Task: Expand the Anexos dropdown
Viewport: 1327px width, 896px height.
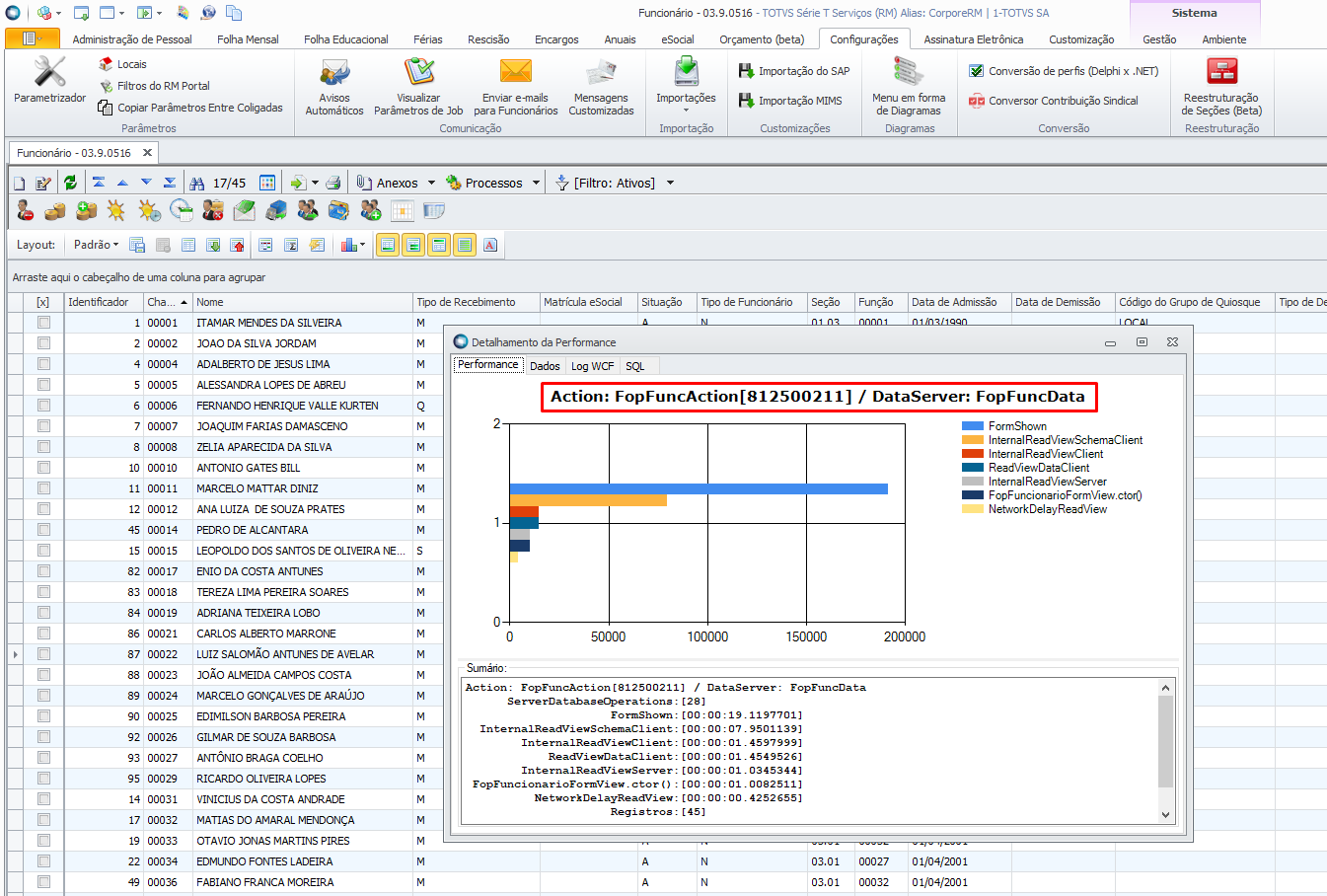Action: tap(431, 184)
